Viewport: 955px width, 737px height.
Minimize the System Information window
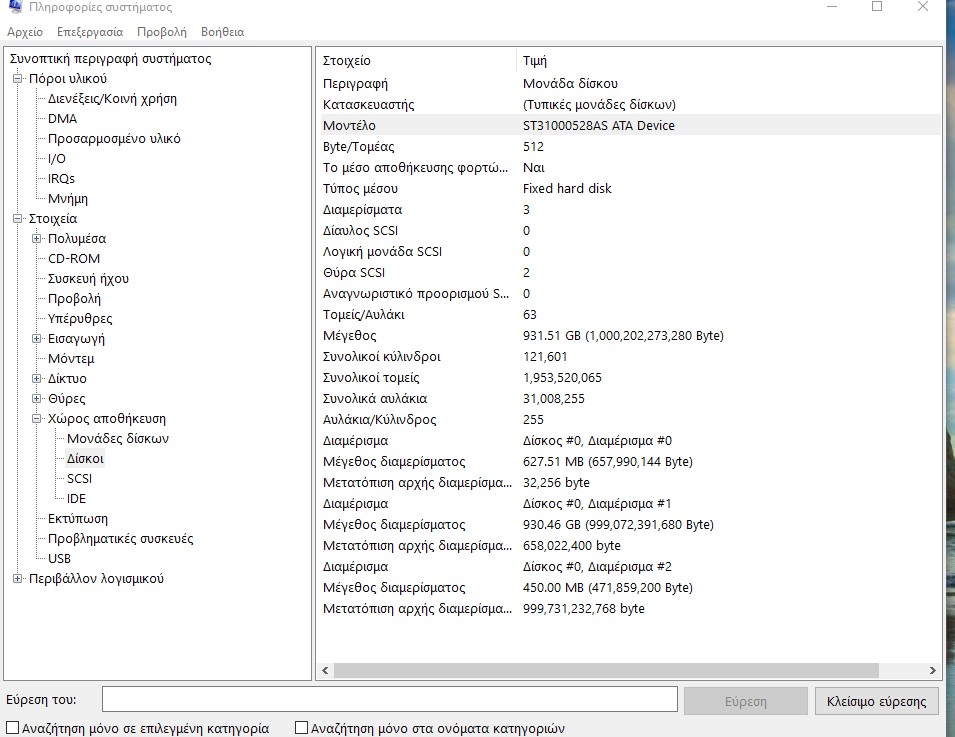(x=833, y=7)
